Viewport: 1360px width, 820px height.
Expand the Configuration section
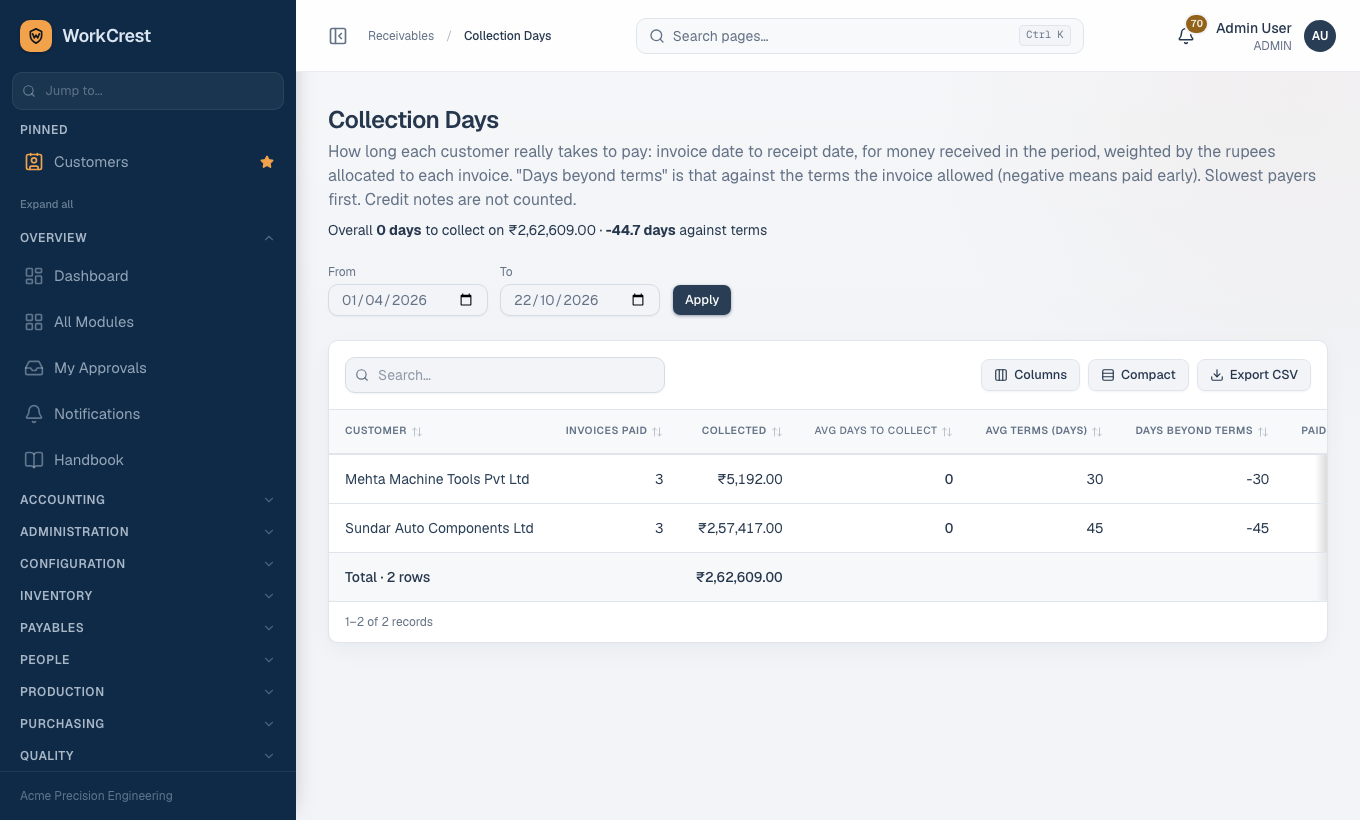pyautogui.click(x=148, y=564)
